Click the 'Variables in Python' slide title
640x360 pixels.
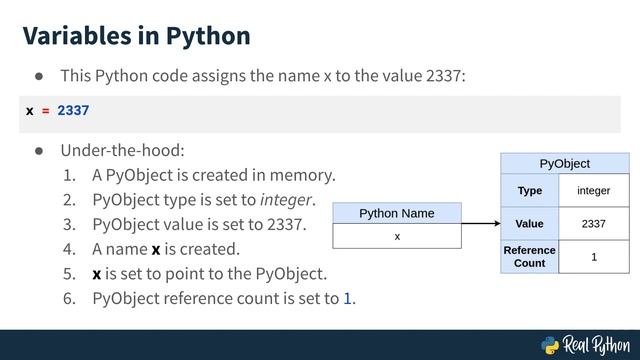click(136, 36)
